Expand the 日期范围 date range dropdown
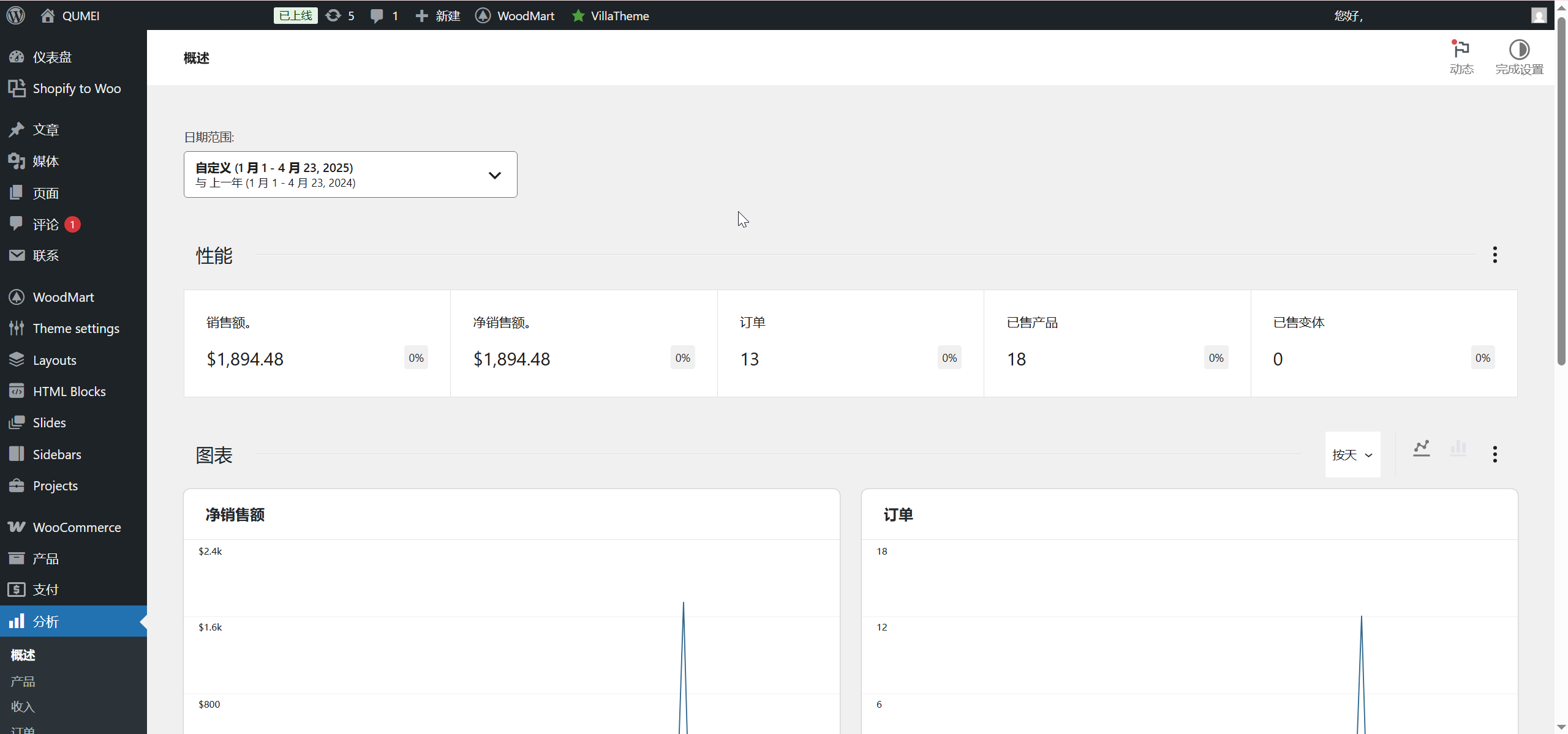The height and width of the screenshot is (734, 1568). [350, 174]
